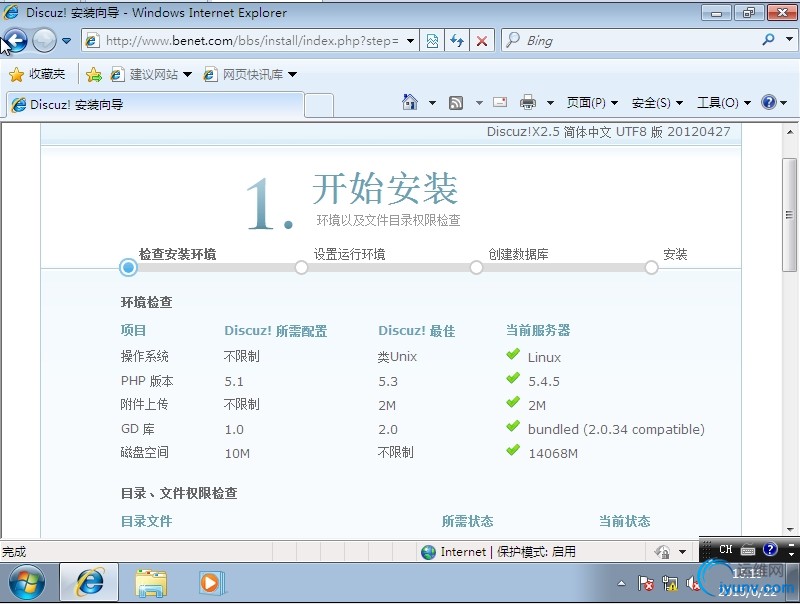This screenshot has height=604, width=800.
Task: Expand the help icon dropdown arrow
Action: pos(784,103)
